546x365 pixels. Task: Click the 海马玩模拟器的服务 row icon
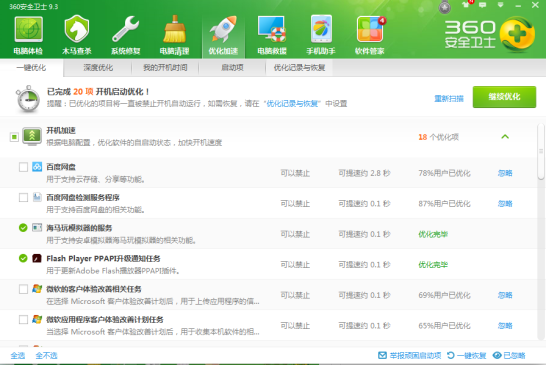tap(37, 227)
